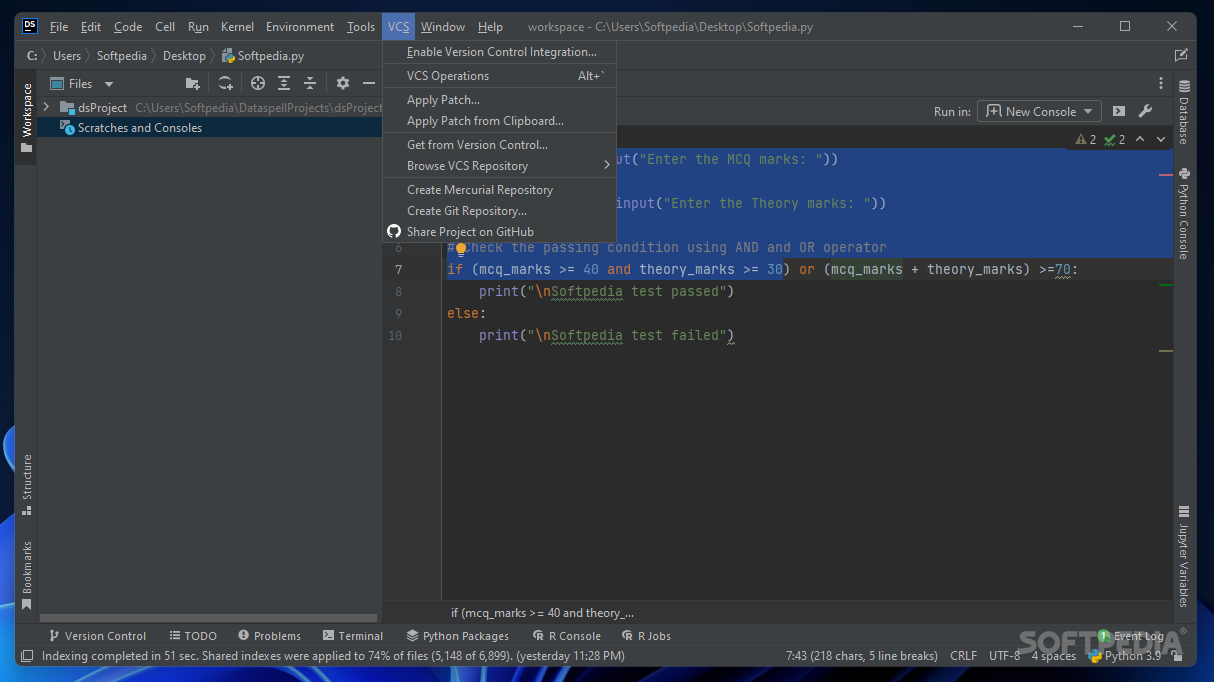The width and height of the screenshot is (1214, 682).
Task: Open the Structure tool window
Action: coord(26,485)
